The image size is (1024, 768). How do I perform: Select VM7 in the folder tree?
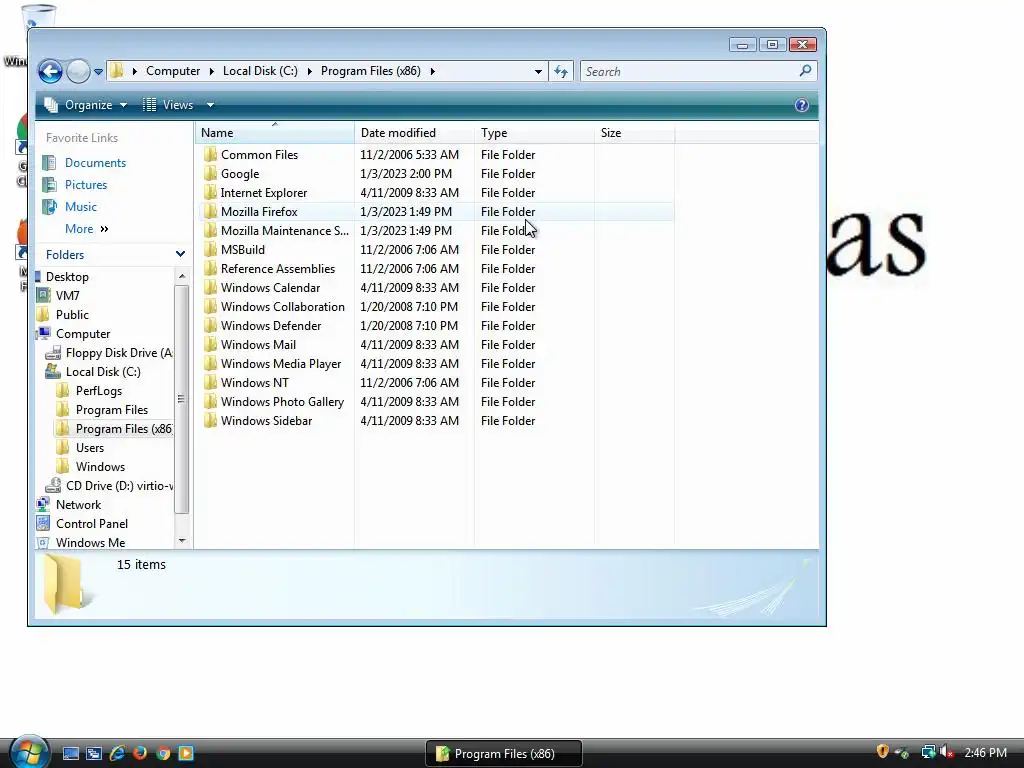67,296
